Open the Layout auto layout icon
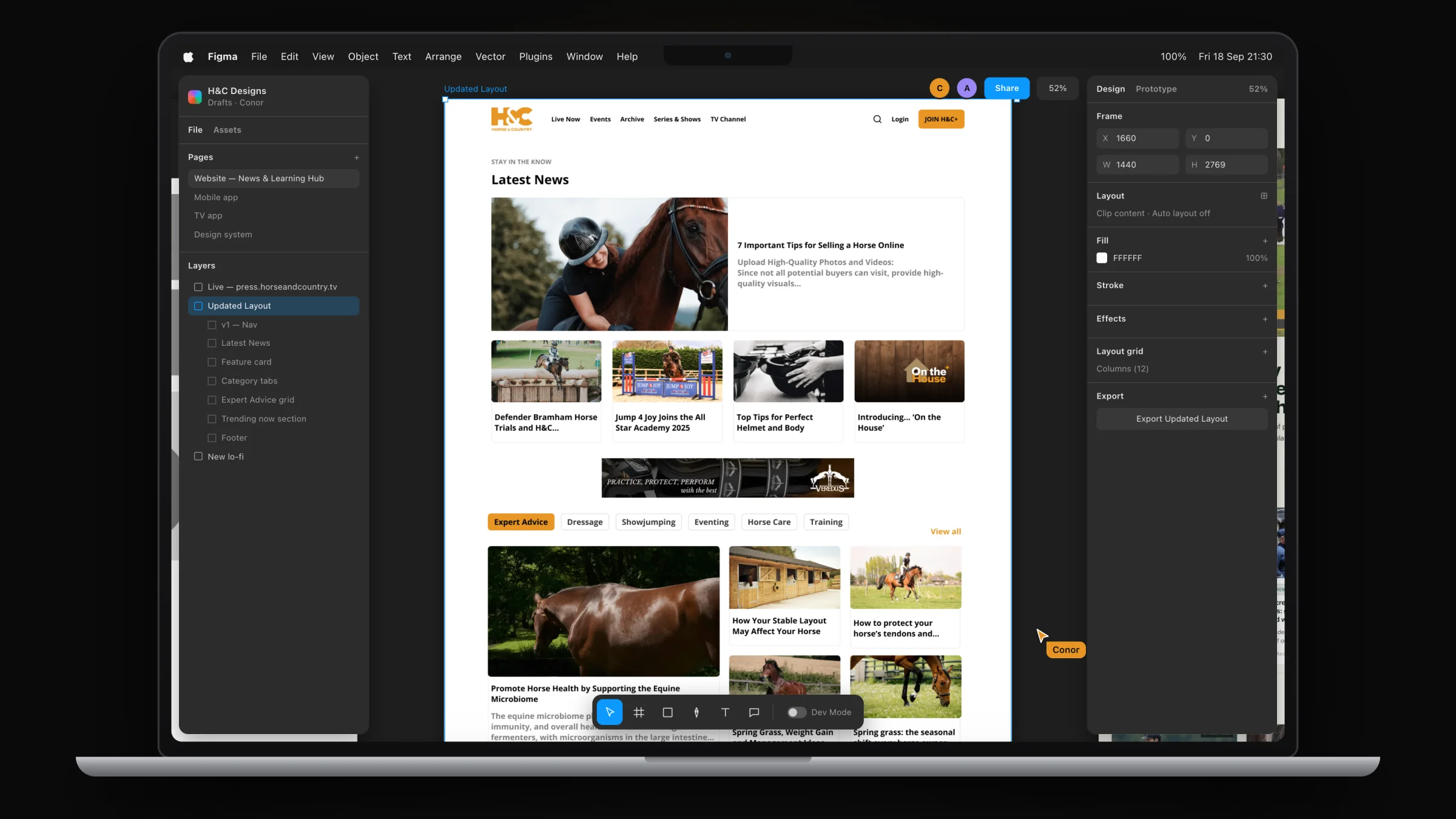 point(1264,196)
